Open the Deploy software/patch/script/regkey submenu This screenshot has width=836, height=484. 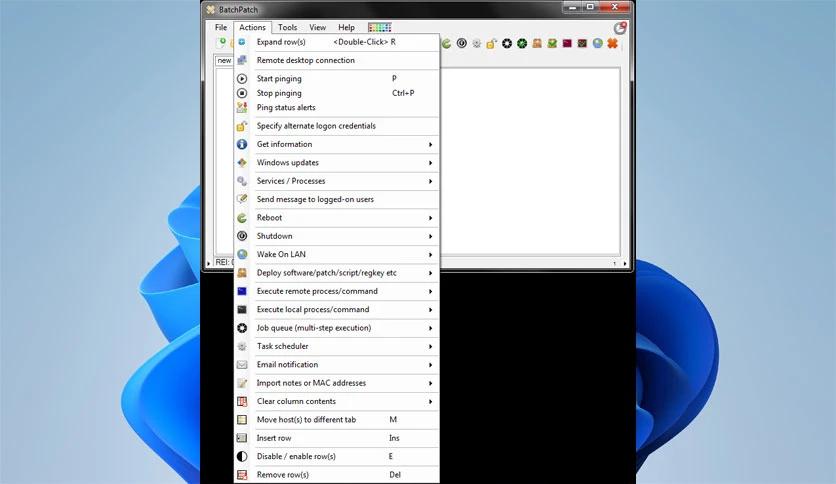pos(337,273)
